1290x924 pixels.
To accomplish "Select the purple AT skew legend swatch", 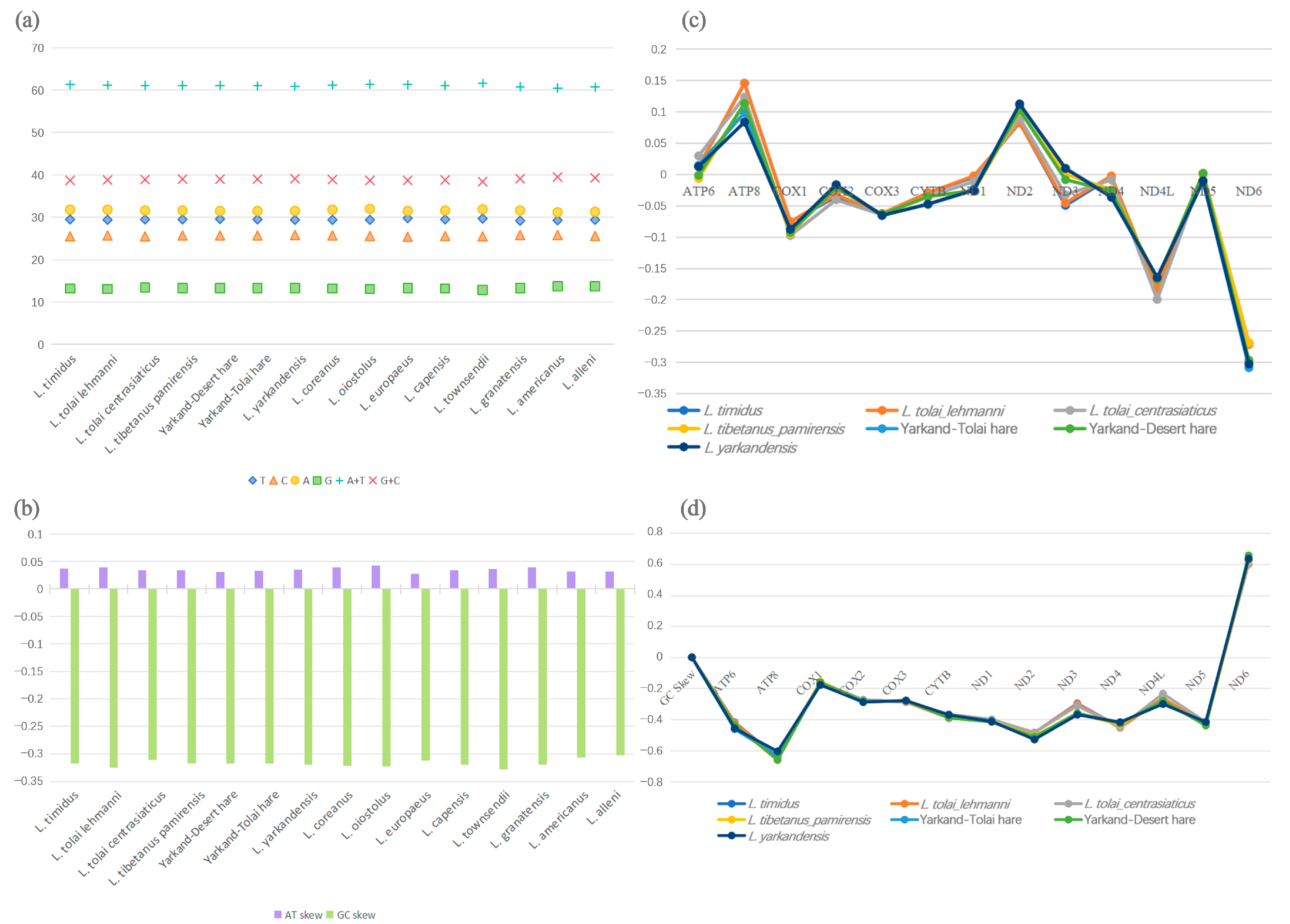I will [x=278, y=914].
